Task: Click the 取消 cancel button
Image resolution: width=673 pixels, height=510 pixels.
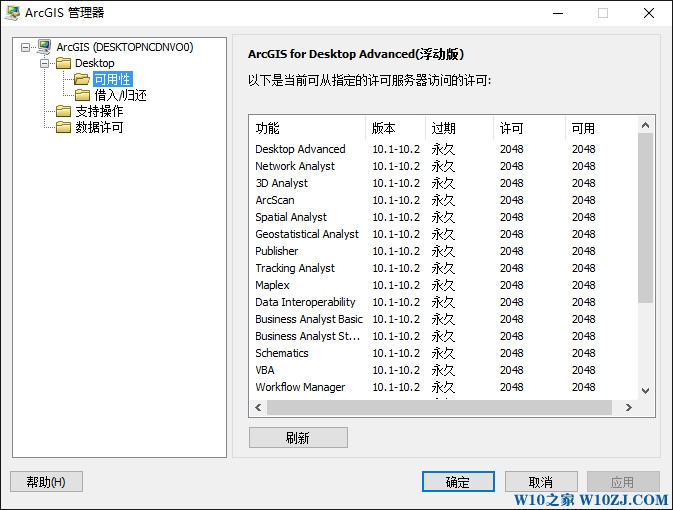Action: click(x=541, y=482)
